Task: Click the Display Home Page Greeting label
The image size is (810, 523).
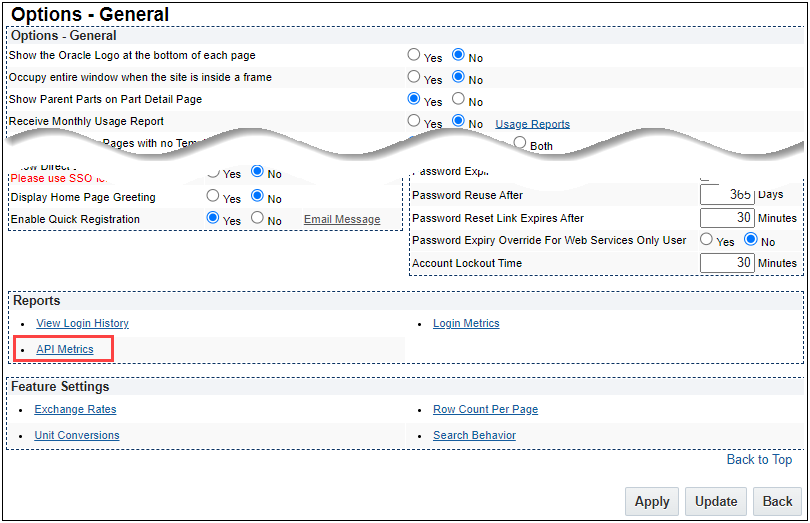Action: (x=83, y=197)
